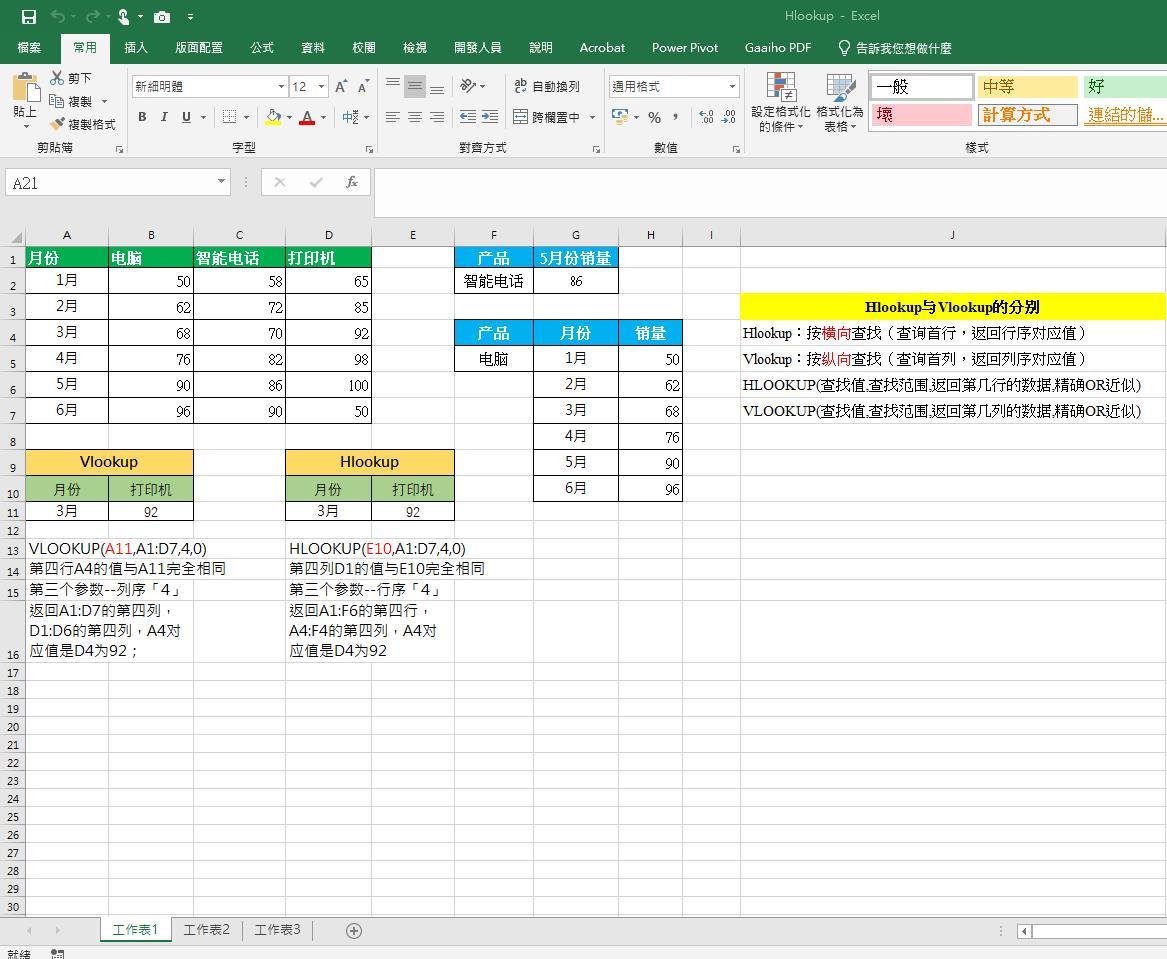
Task: Expand the Name Box dropdown arrow
Action: [x=221, y=182]
